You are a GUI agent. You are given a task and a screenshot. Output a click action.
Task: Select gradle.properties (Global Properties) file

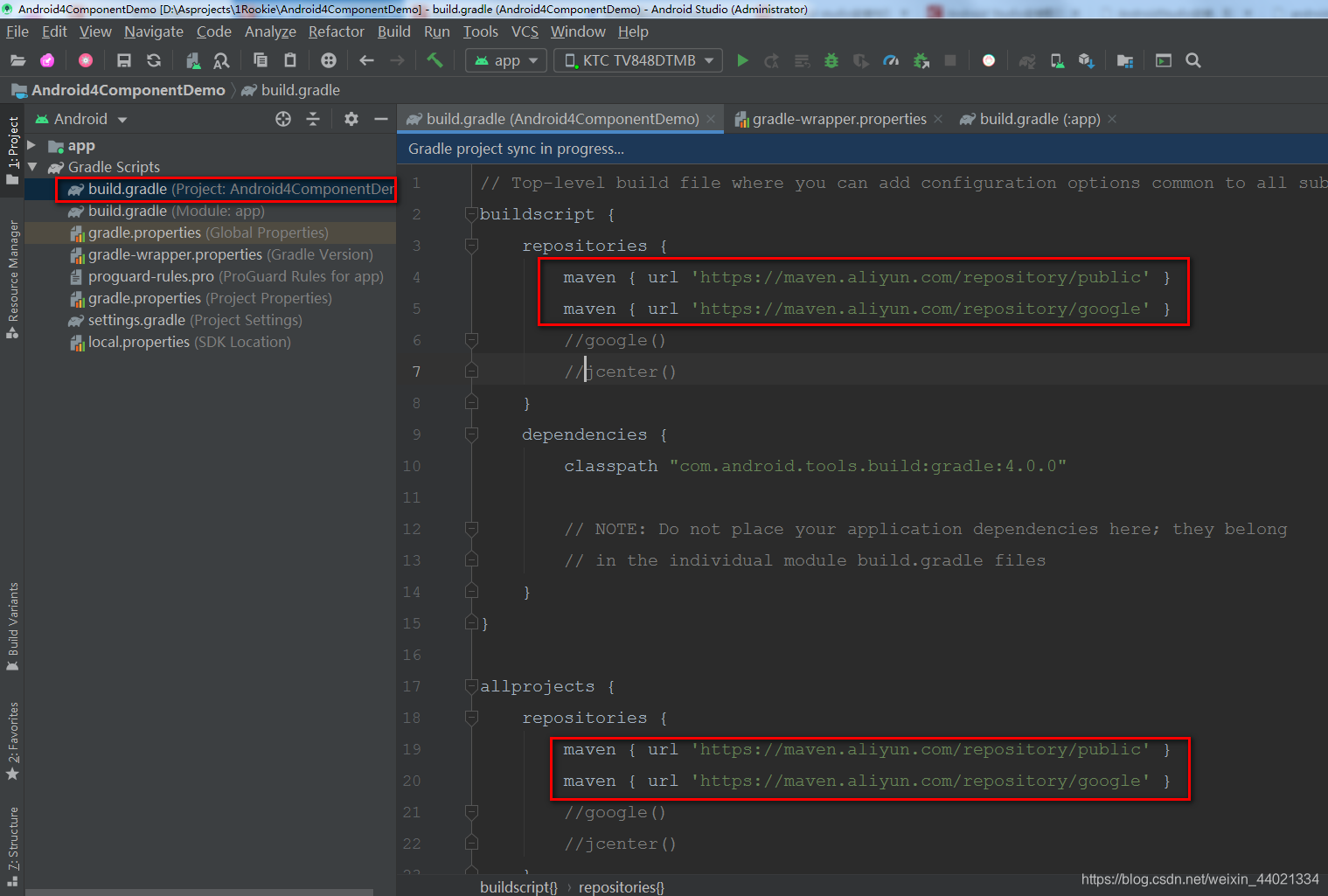pos(208,233)
